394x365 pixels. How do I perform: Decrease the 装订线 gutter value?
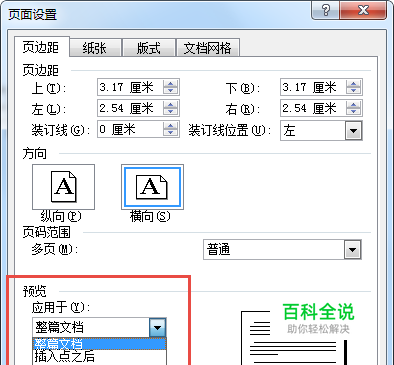(x=171, y=133)
